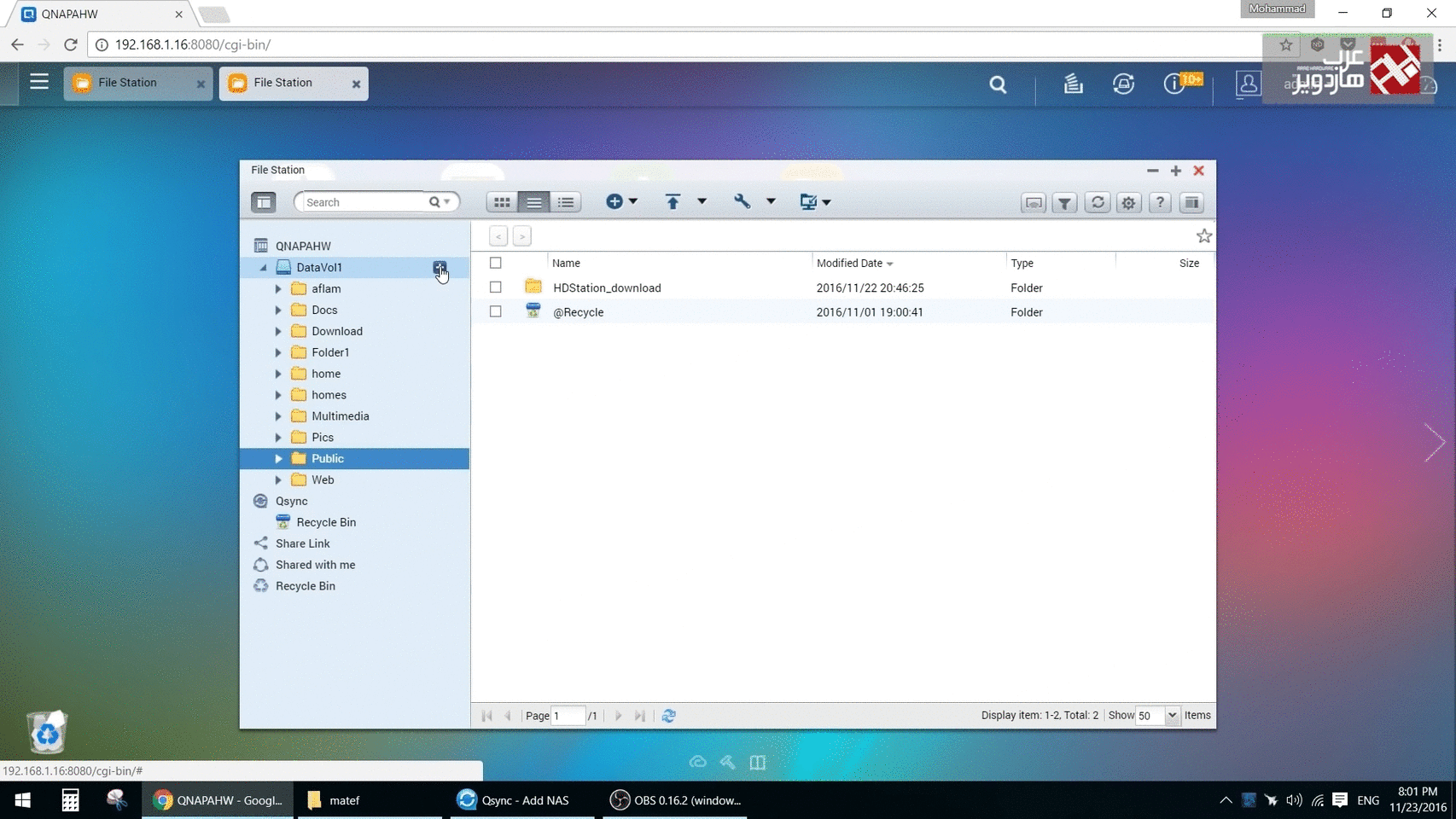The width and height of the screenshot is (1456, 819).
Task: Open the tools menu dropdown arrow
Action: pos(771,202)
